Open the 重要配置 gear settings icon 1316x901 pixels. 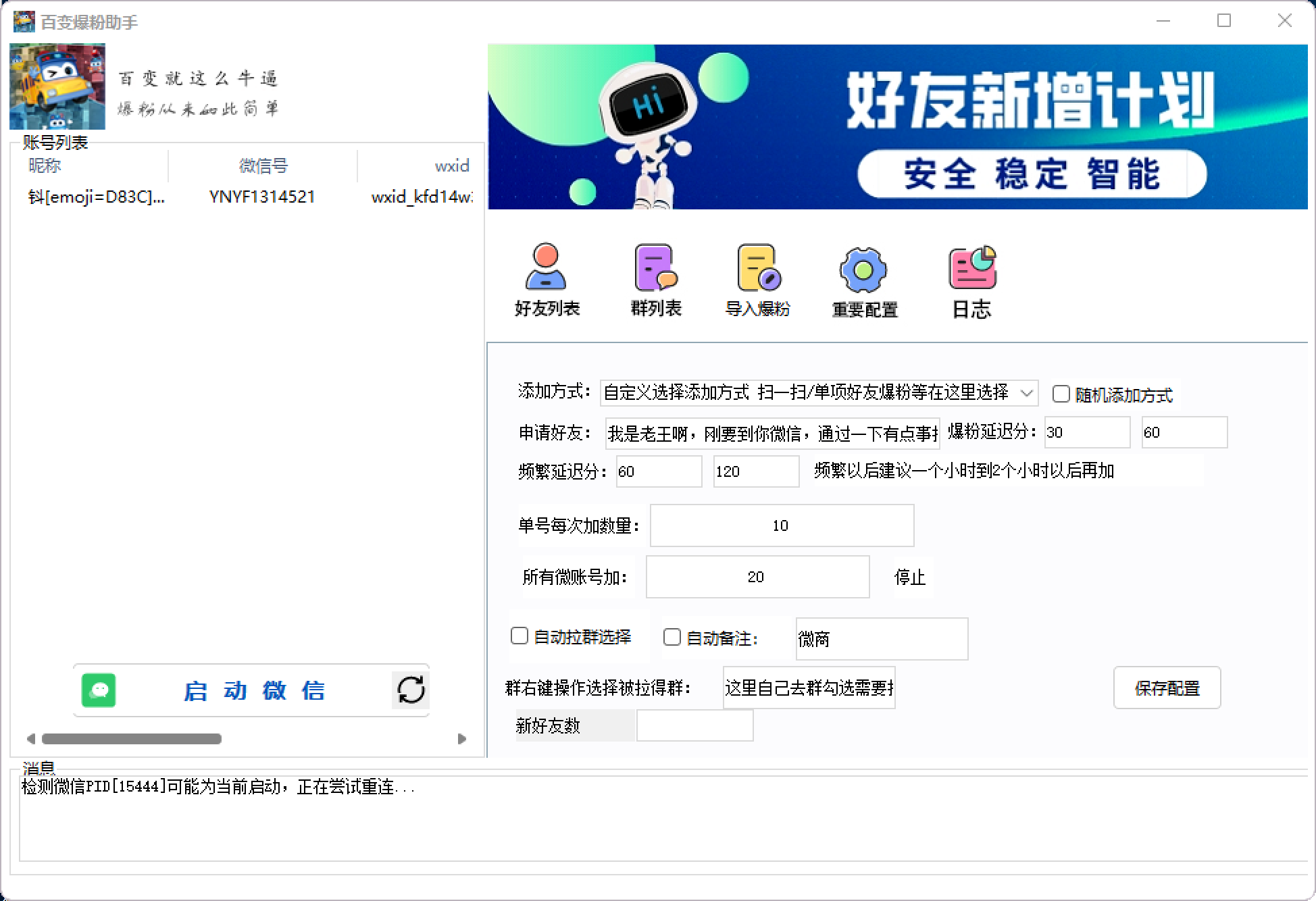click(864, 281)
